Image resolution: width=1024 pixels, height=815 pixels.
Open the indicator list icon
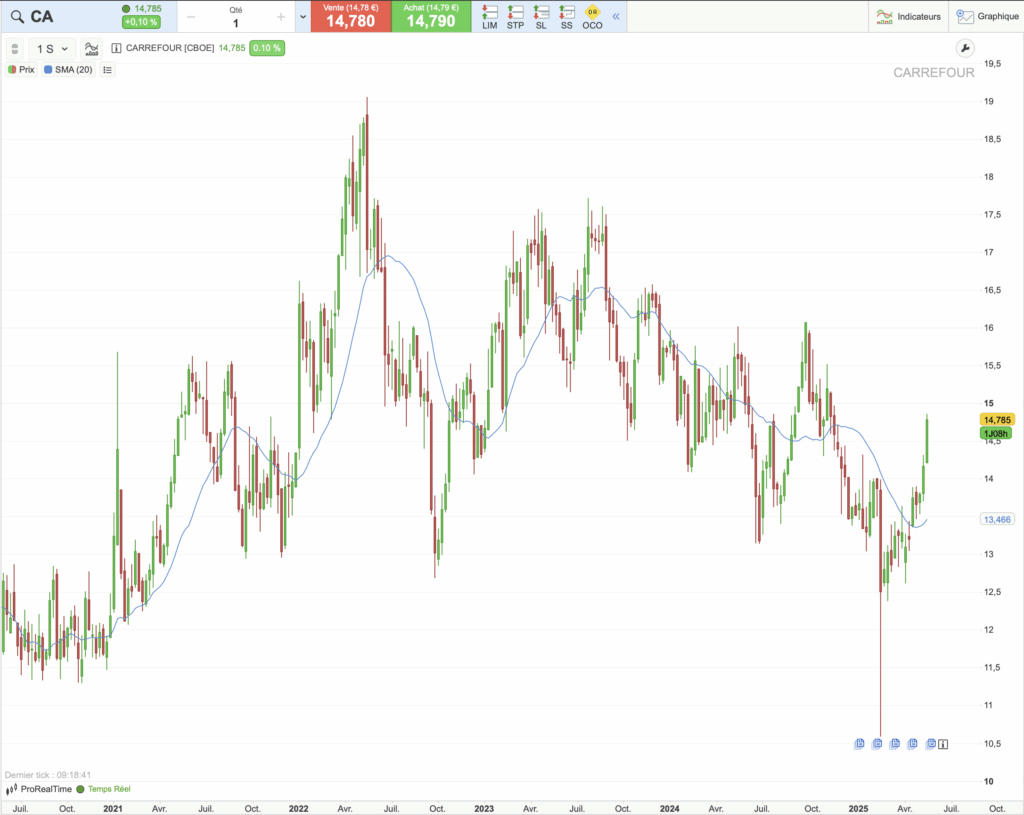108,69
